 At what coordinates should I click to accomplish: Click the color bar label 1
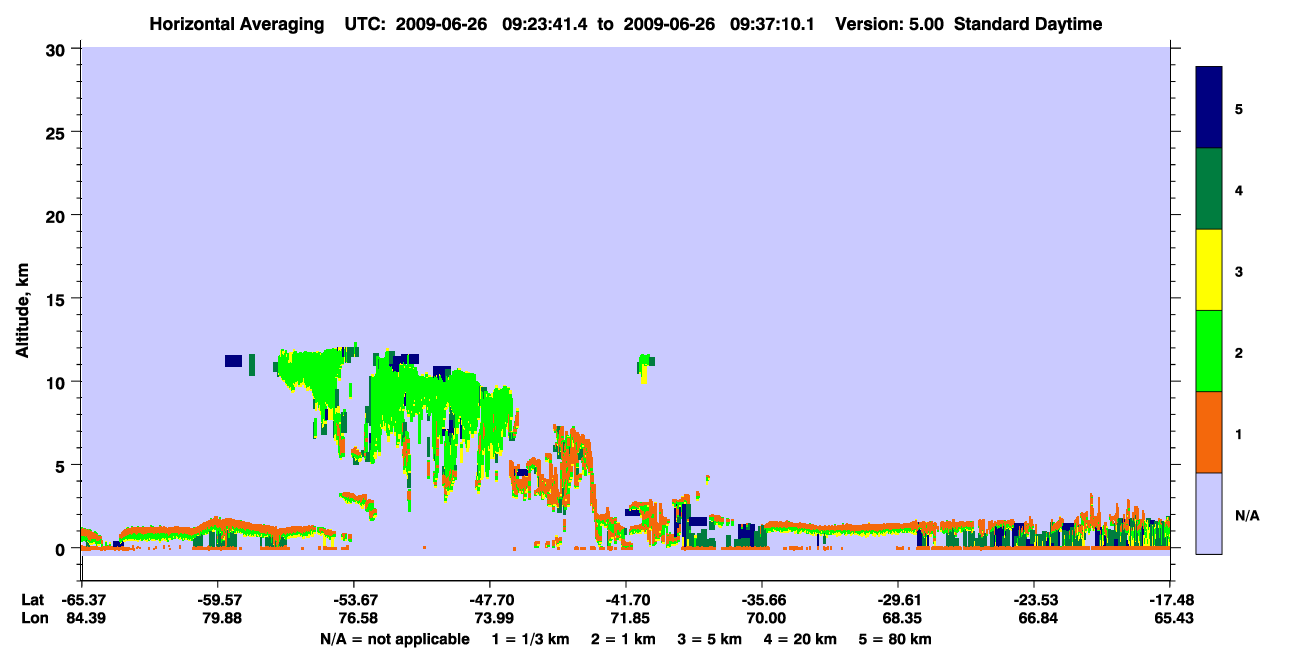[x=1239, y=433]
